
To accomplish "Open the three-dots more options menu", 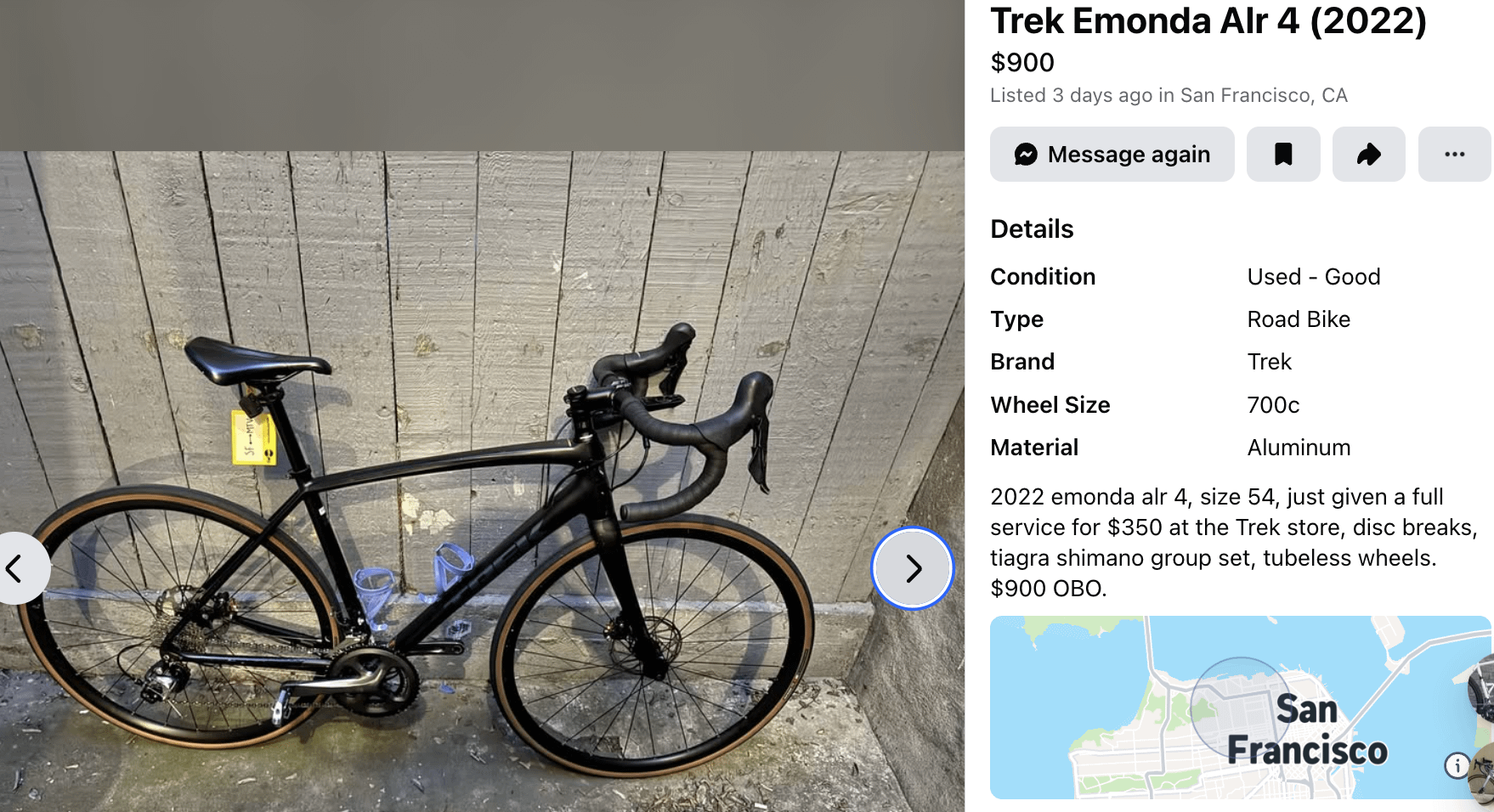I will click(x=1454, y=155).
